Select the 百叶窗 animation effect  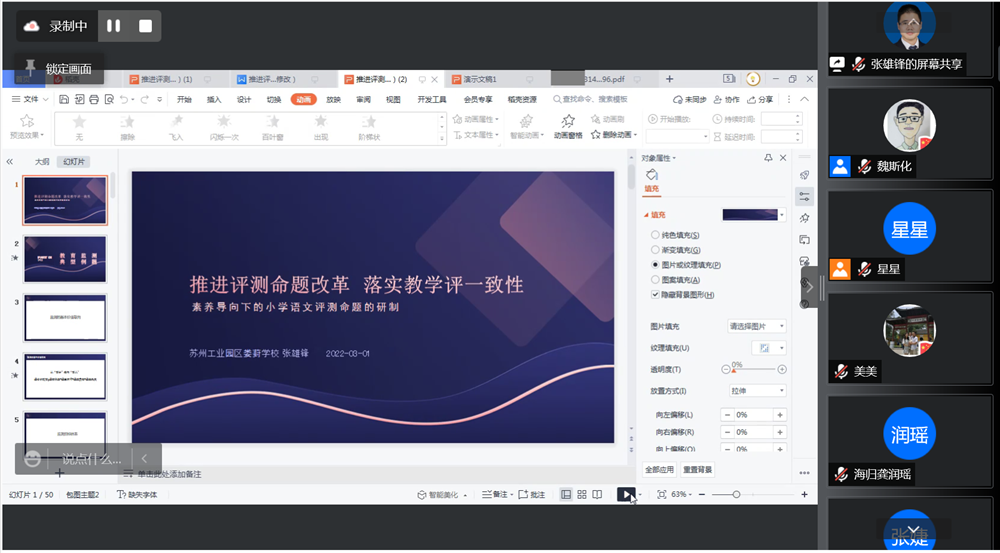[273, 128]
